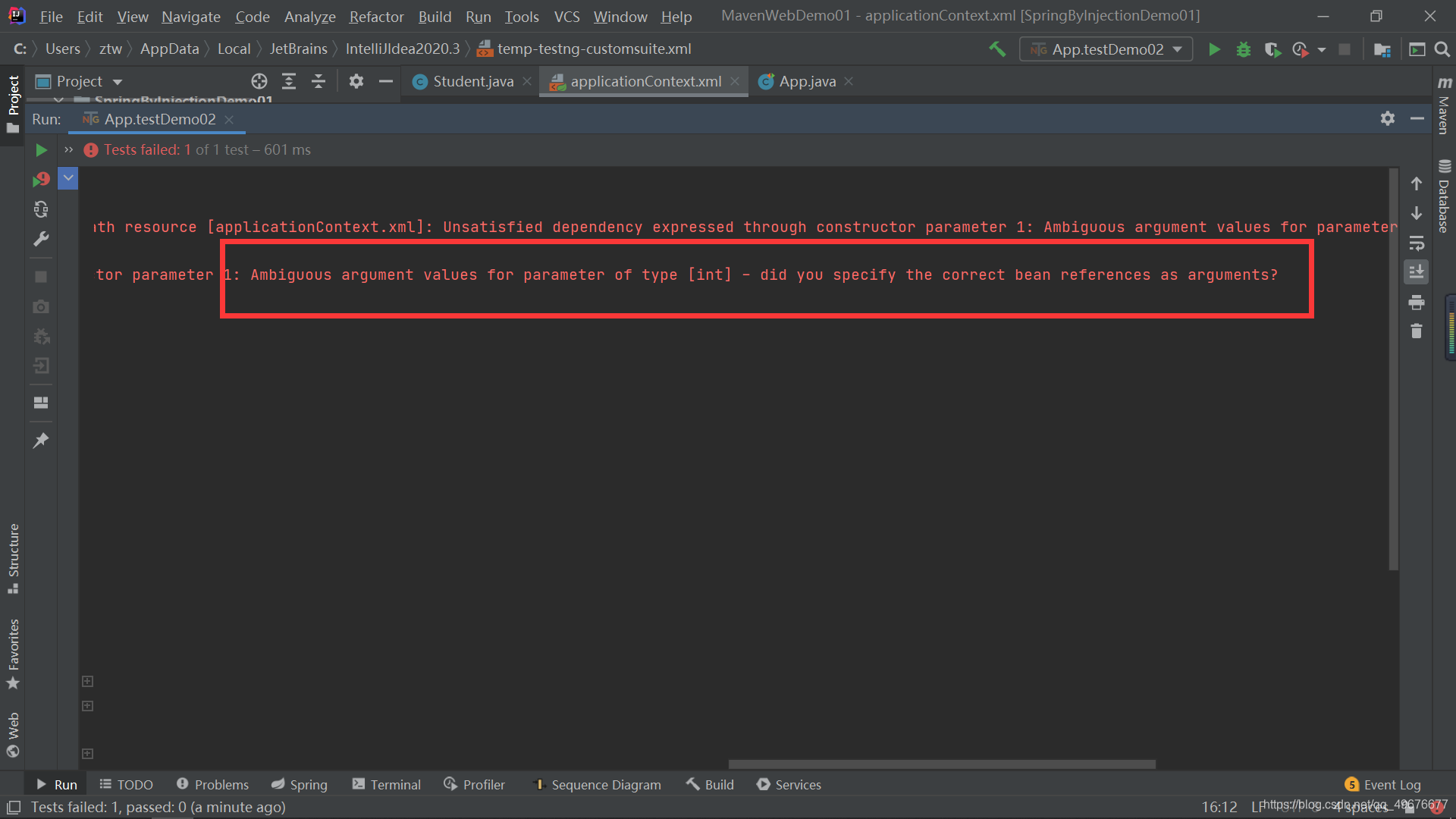Build project with green hammer icon
Screen dimensions: 1456x819
[997, 49]
